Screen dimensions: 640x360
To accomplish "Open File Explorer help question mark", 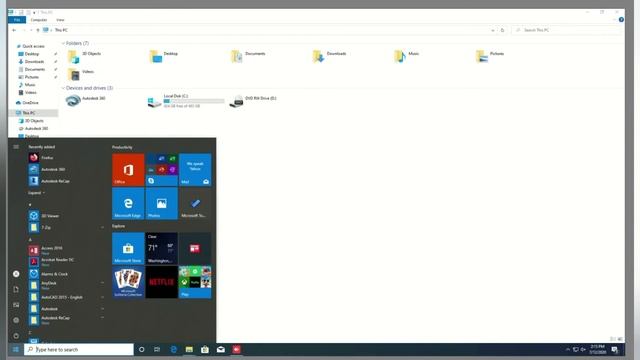I will [621, 20].
